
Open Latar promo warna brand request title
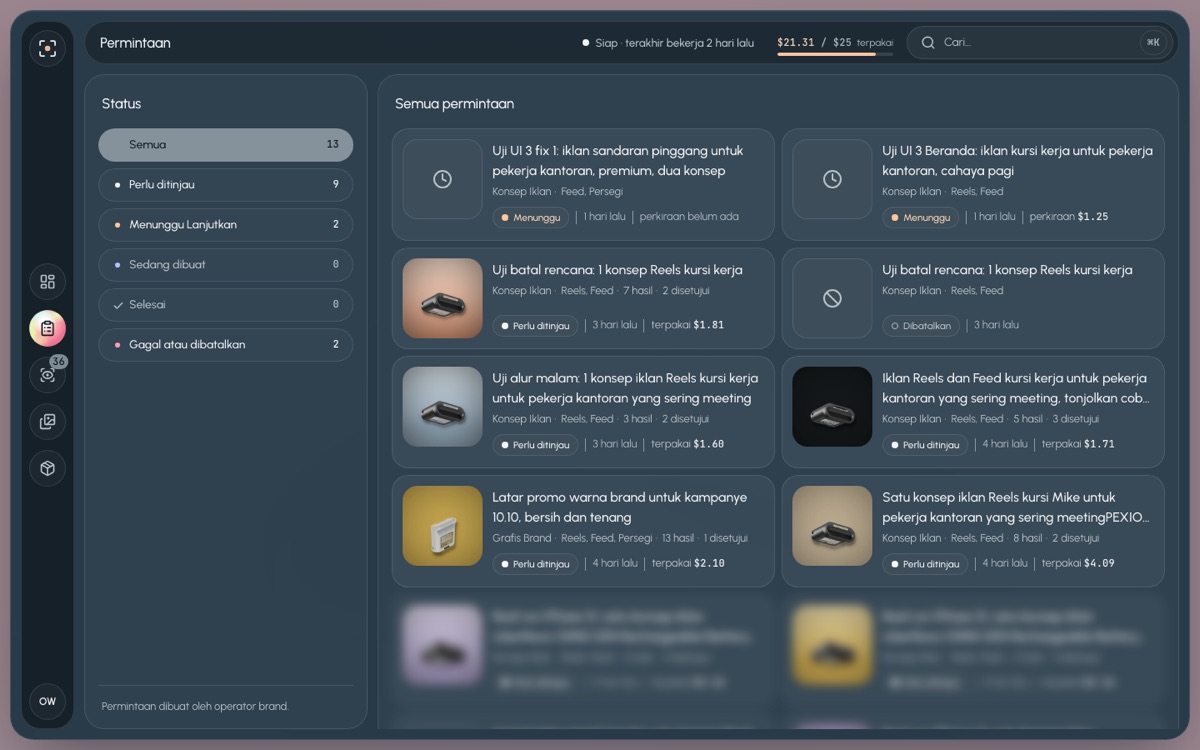(x=619, y=507)
